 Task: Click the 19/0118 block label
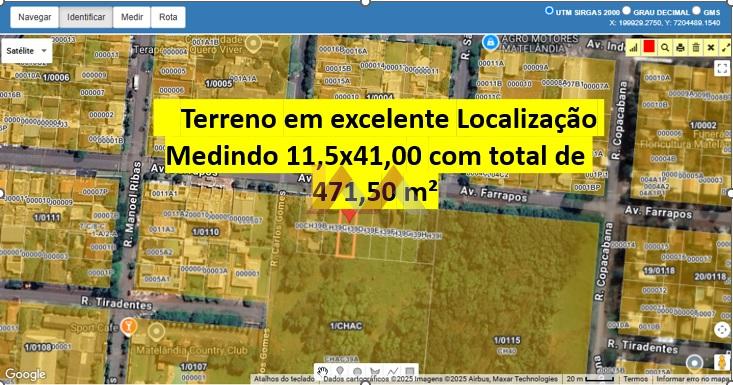pyautogui.click(x=658, y=270)
